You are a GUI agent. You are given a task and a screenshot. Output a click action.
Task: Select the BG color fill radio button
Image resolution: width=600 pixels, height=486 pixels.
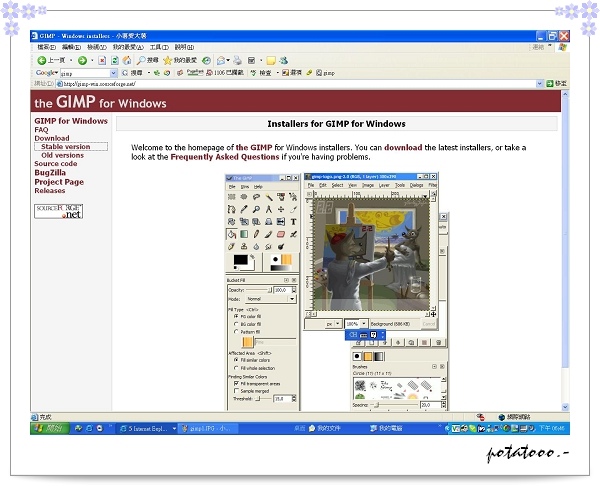236,324
